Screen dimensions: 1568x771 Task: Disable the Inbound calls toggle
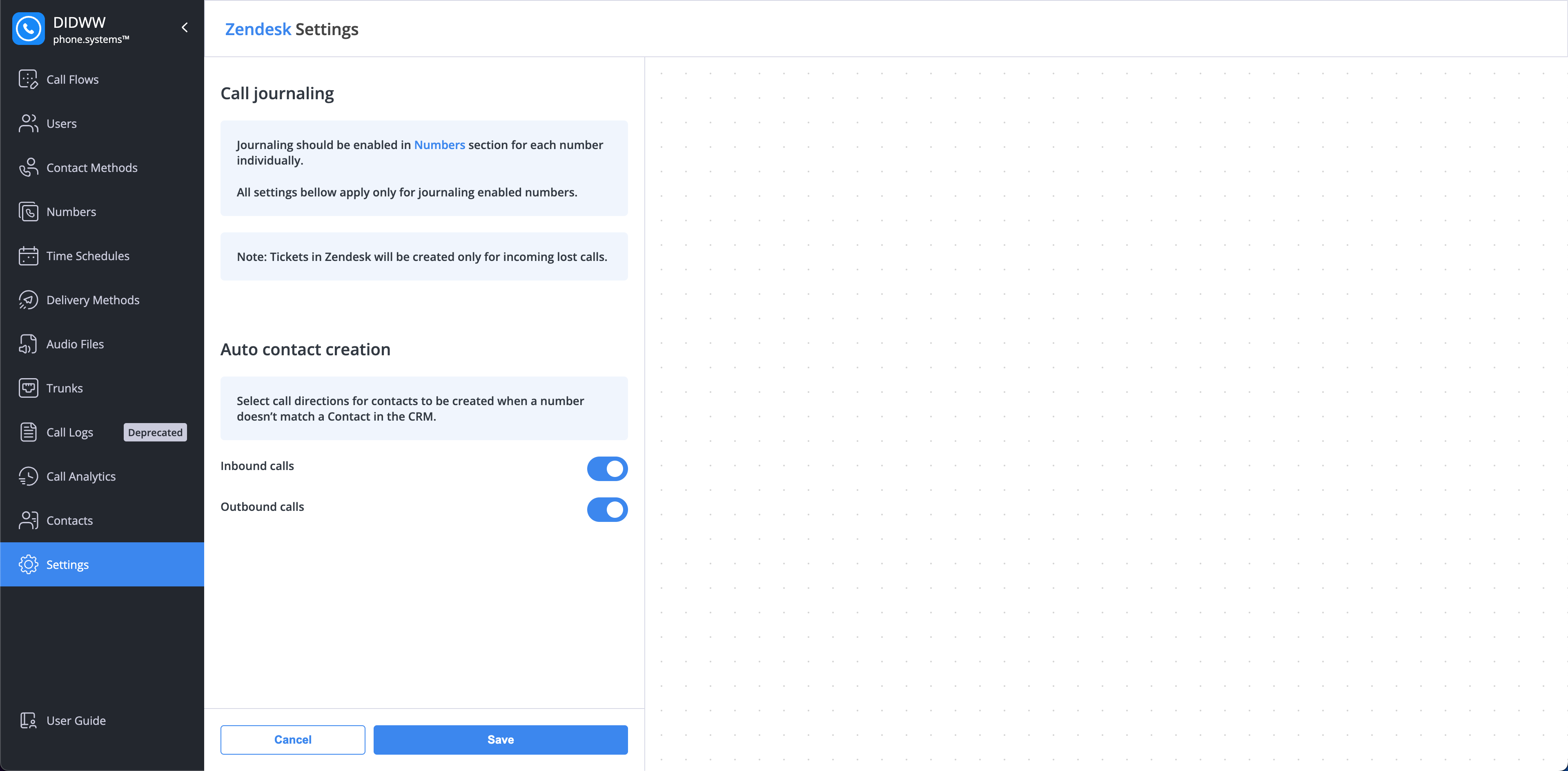coord(607,468)
